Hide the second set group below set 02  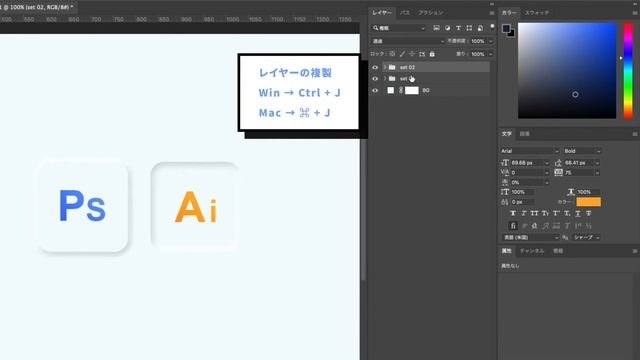pyautogui.click(x=375, y=79)
